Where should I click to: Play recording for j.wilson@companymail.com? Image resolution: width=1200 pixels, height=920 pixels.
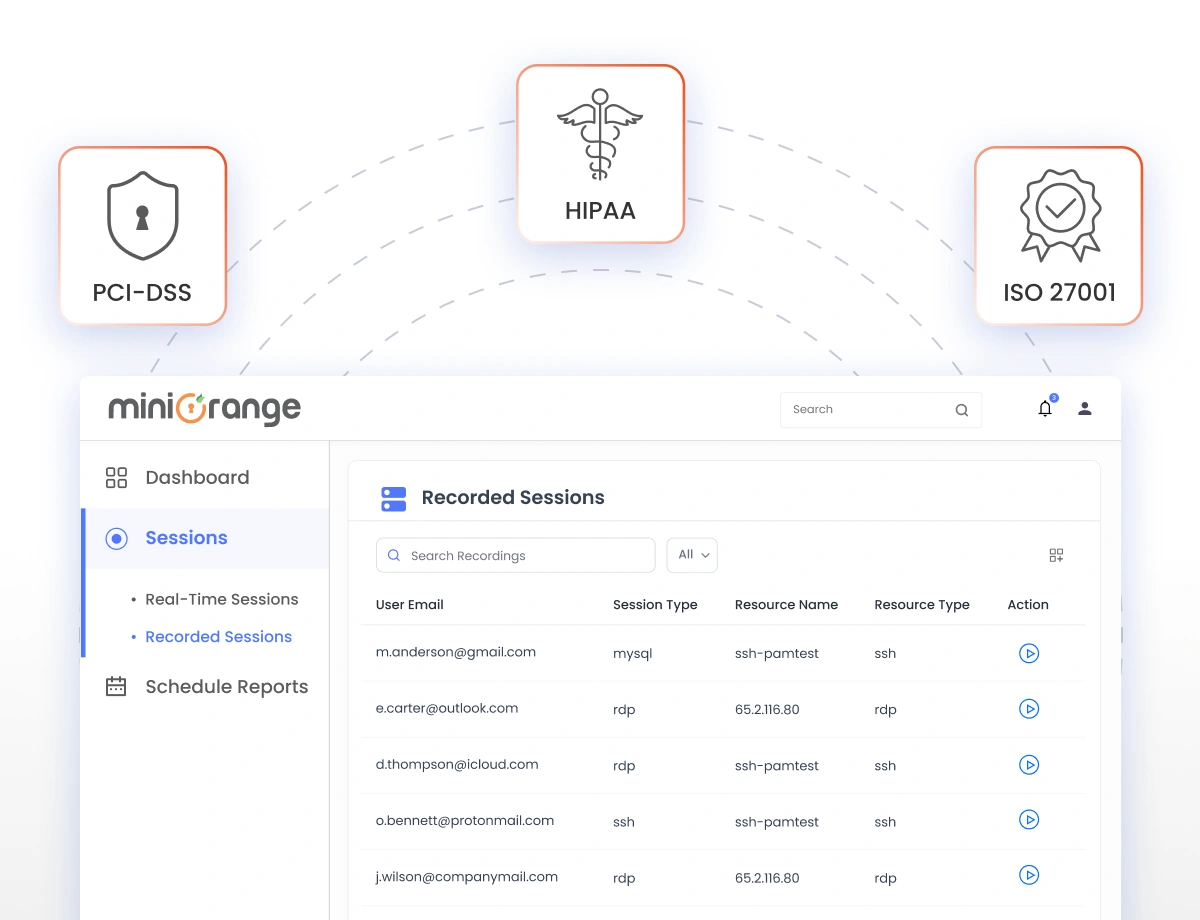(x=1029, y=875)
